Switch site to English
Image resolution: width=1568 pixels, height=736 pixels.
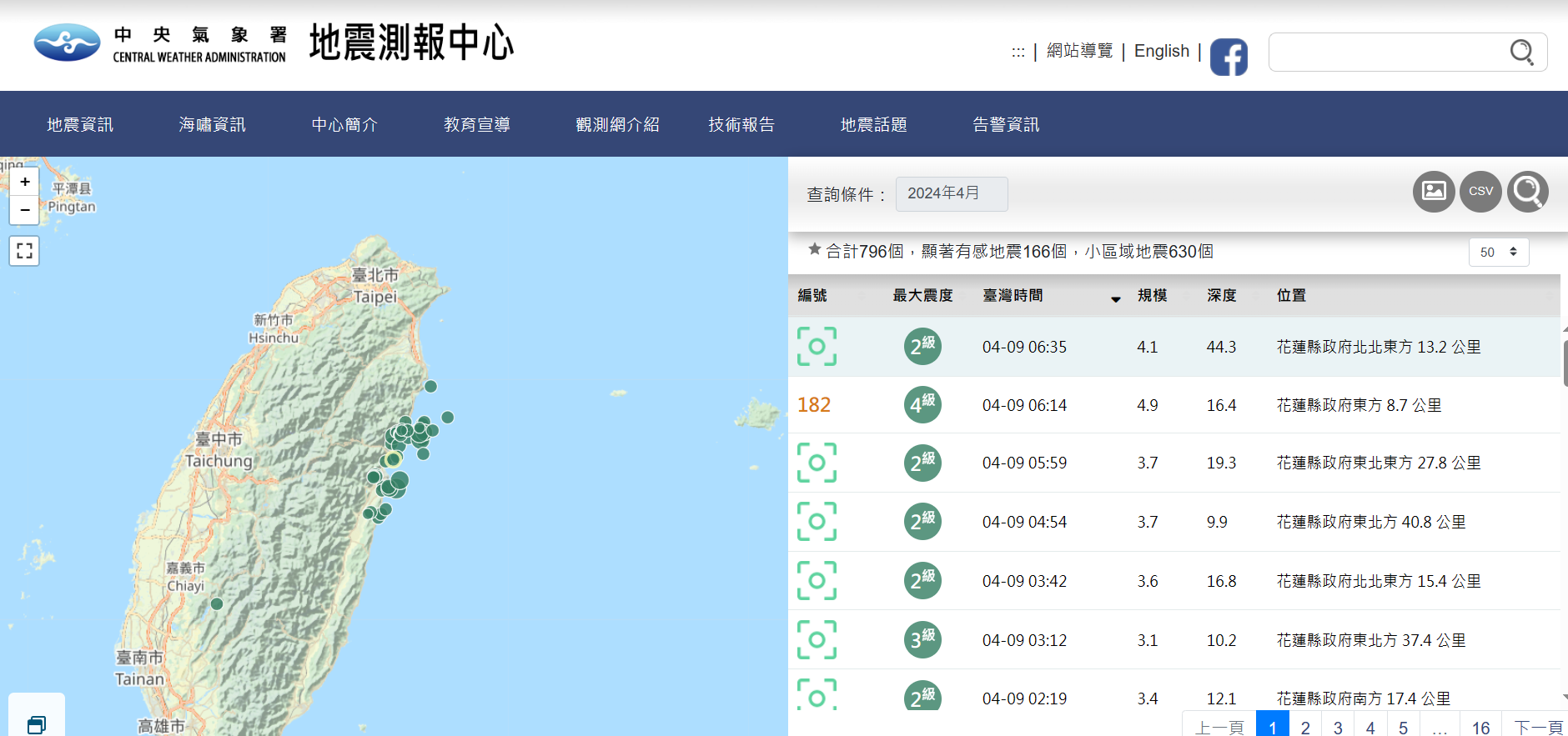(1161, 52)
